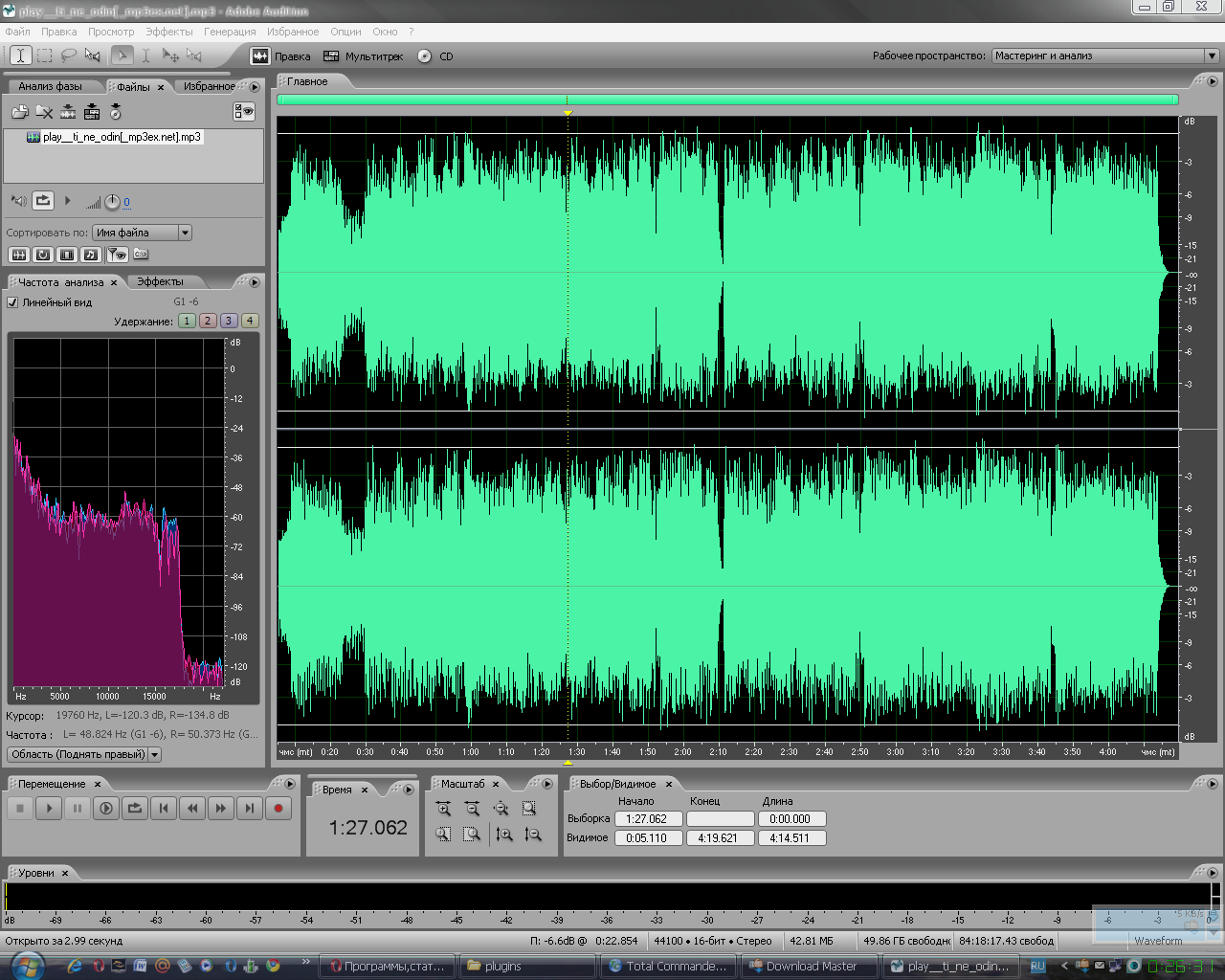This screenshot has height=980, width=1225.
Task: Switch to 'Правка' edit view
Action: click(281, 56)
